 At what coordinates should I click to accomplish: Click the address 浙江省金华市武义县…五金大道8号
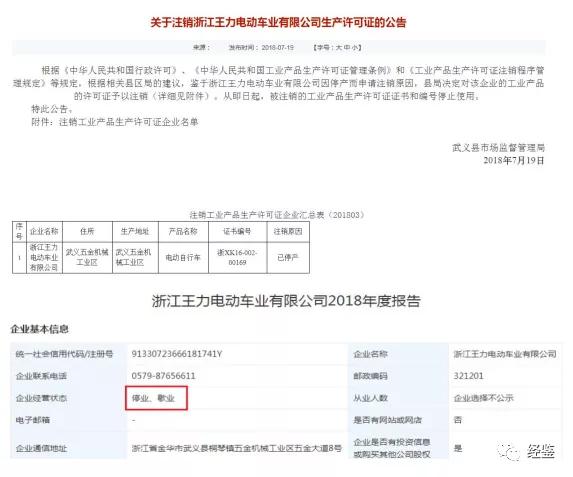(x=237, y=448)
